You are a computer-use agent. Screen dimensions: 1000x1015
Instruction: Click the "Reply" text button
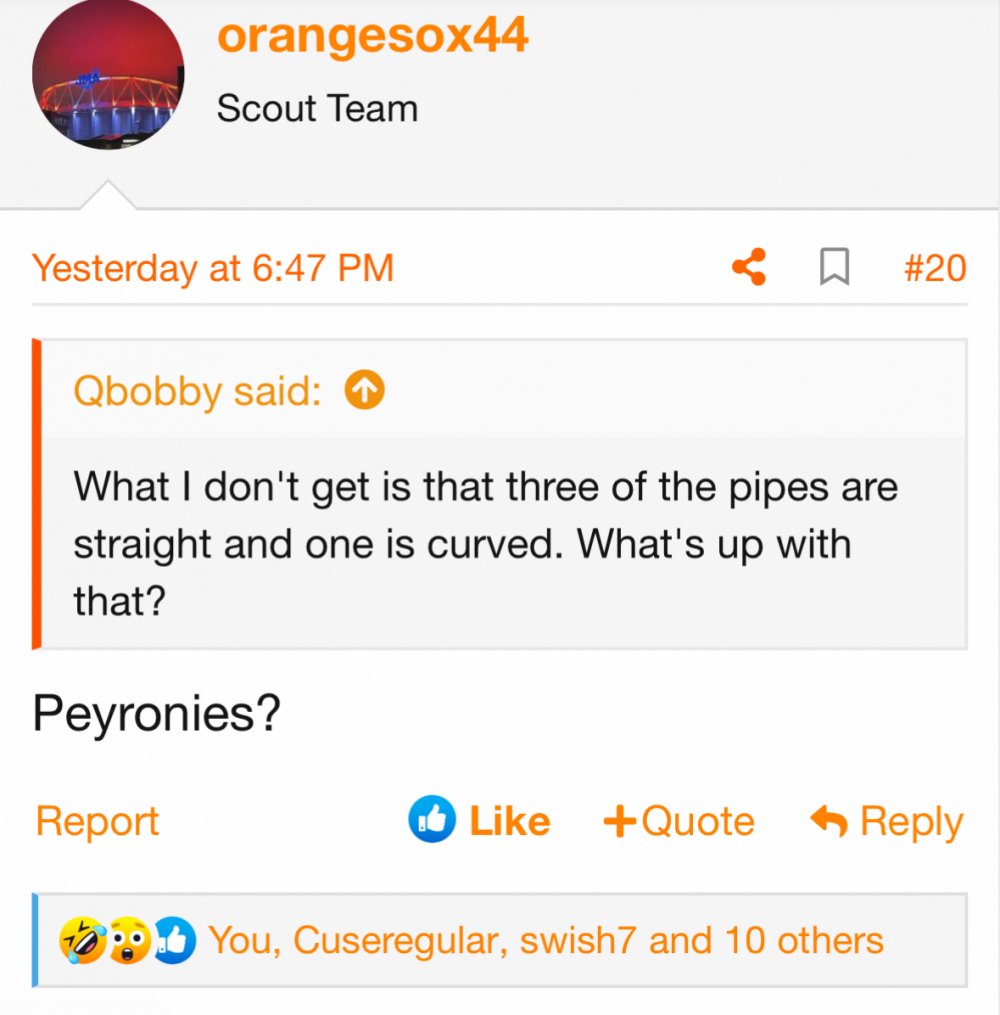point(911,822)
